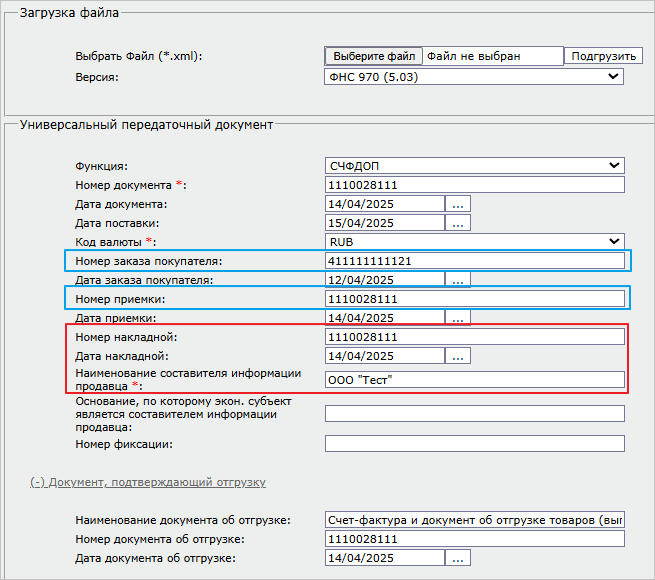Collapse 'Документ, подтверждающий отгрузку' section link
The image size is (655, 580).
pos(146,482)
